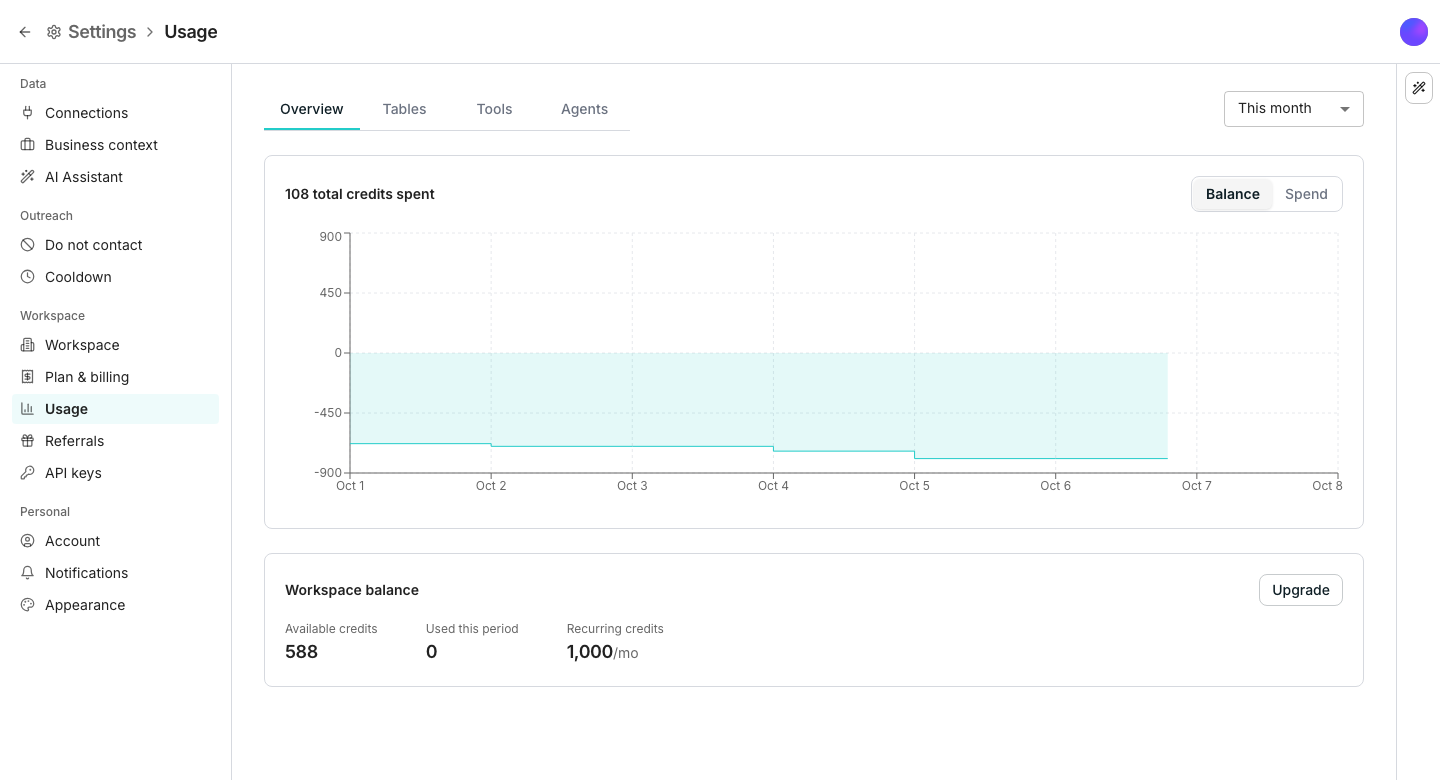Screen dimensions: 1440x780
Task: Click the Appearance palette icon
Action: tap(27, 605)
